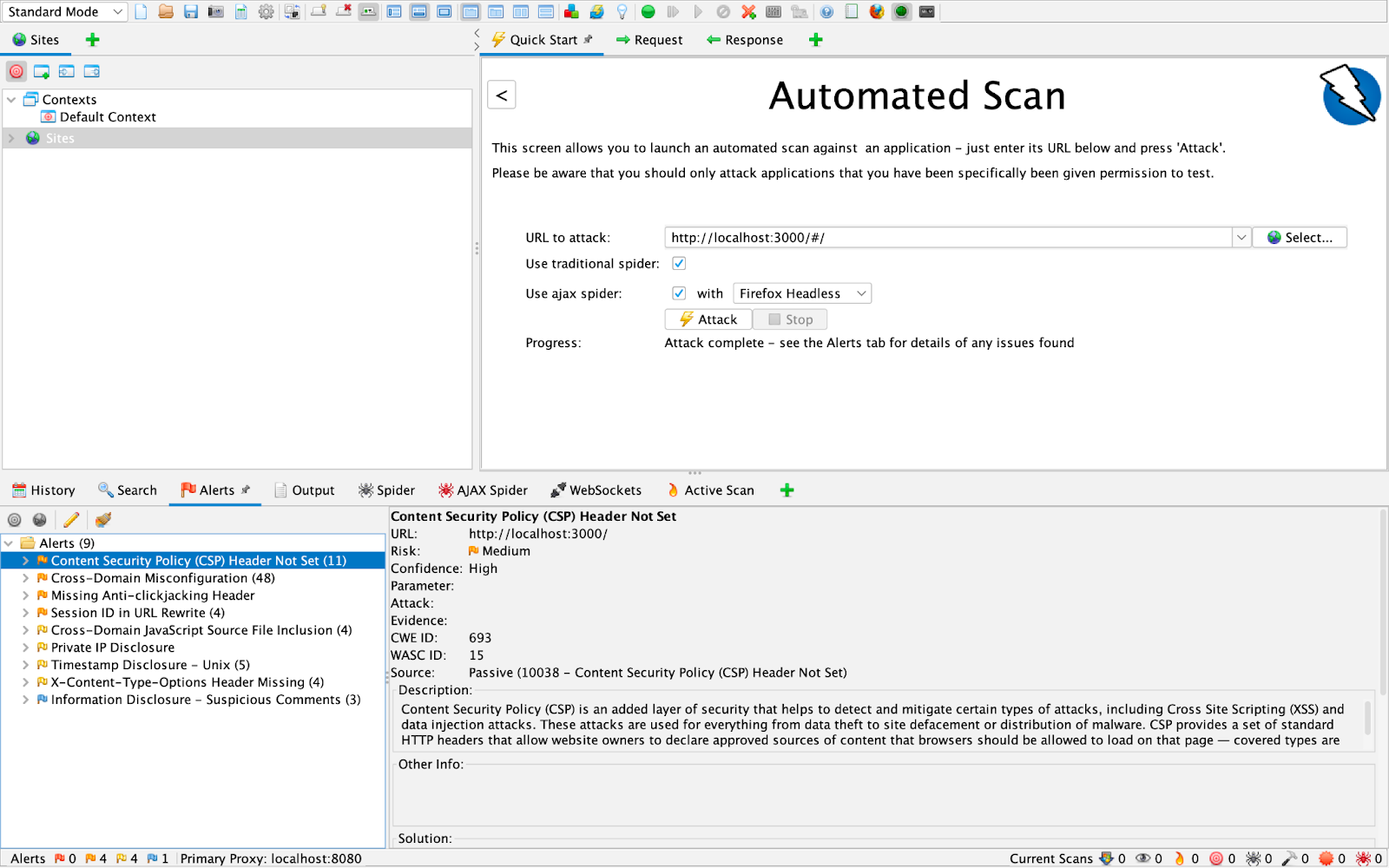Uncheck the Use traditional spider checkbox
The image size is (1389, 868).
point(679,264)
